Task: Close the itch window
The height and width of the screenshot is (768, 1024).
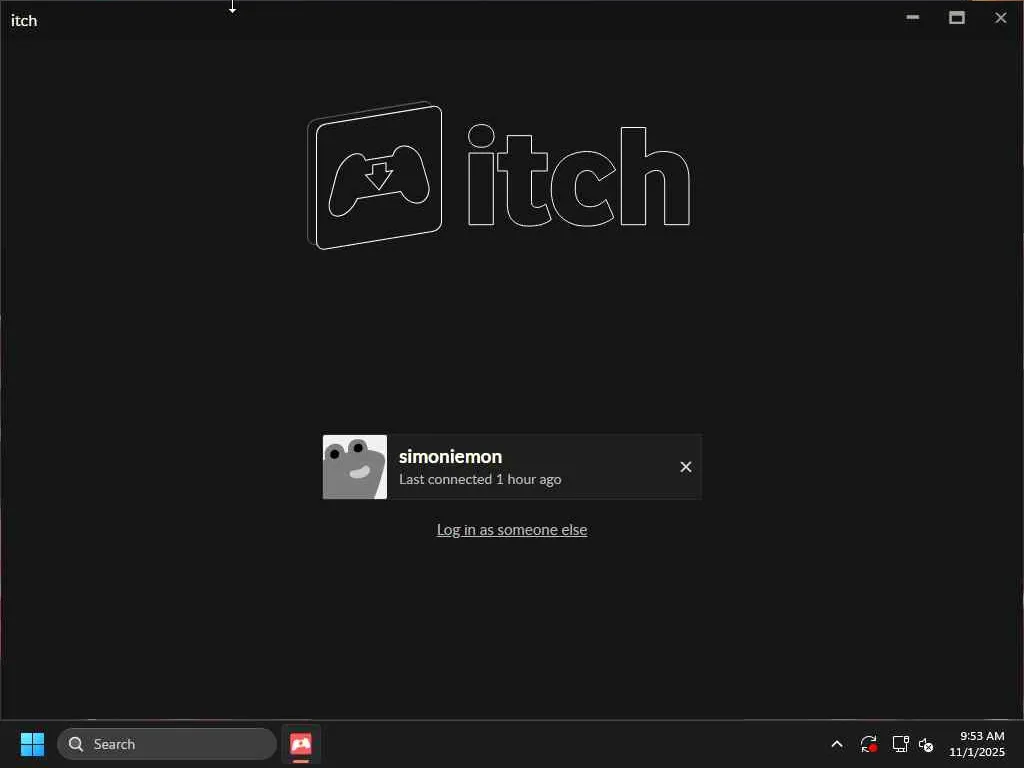Action: click(x=1000, y=18)
